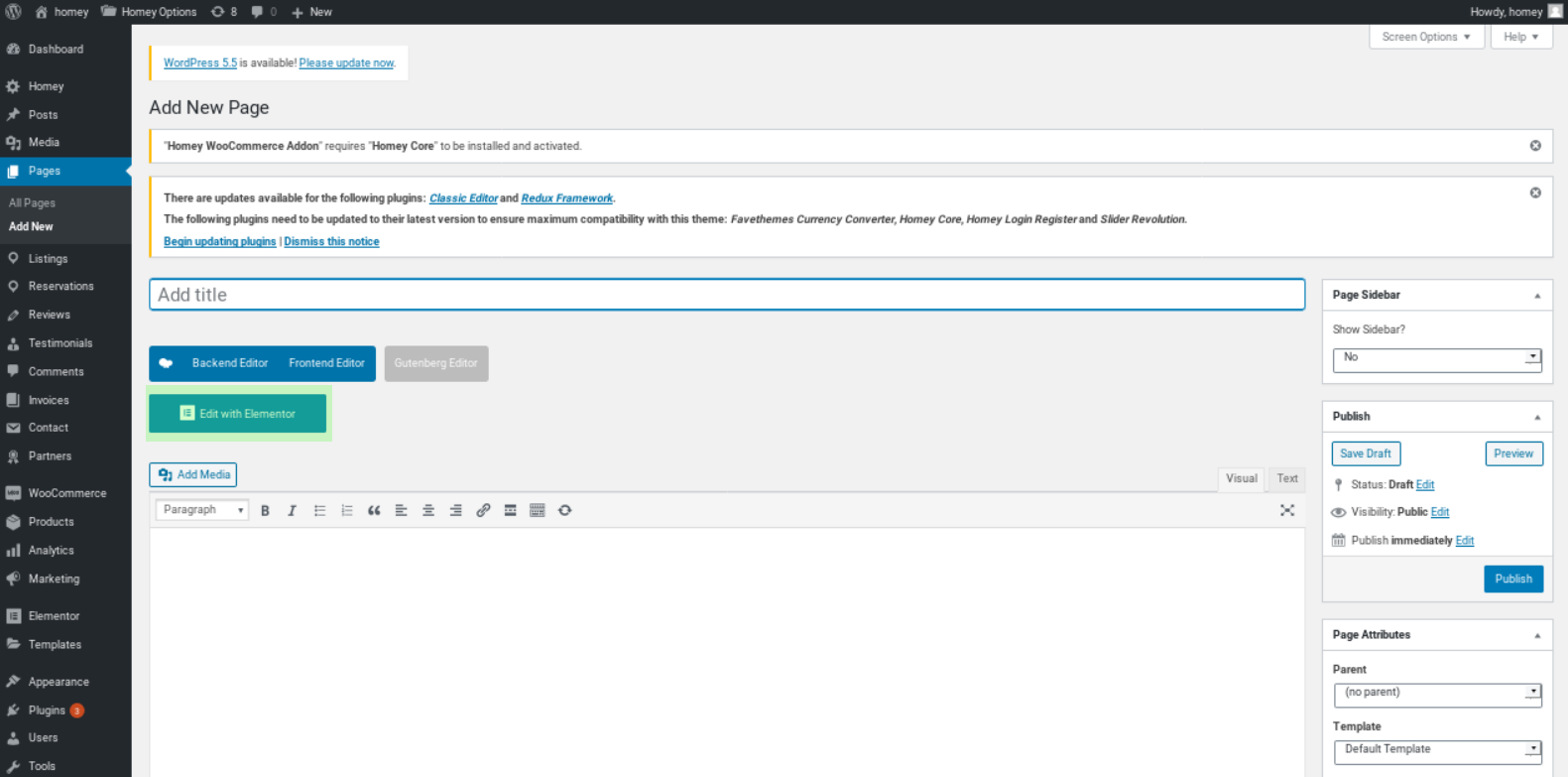Save the page as draft
Screen dimensions: 1568x777
click(1366, 453)
